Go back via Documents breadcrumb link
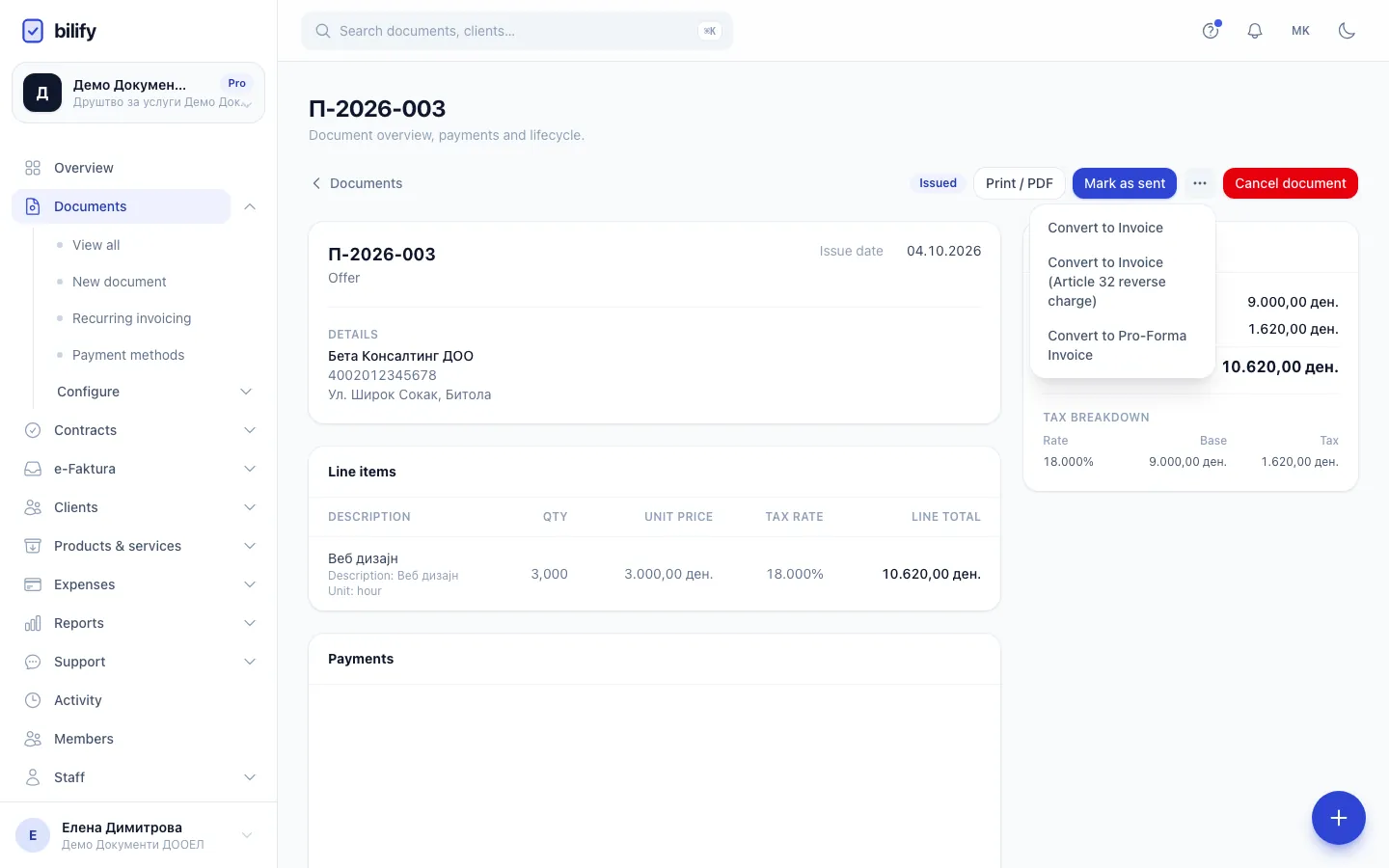 coord(357,183)
